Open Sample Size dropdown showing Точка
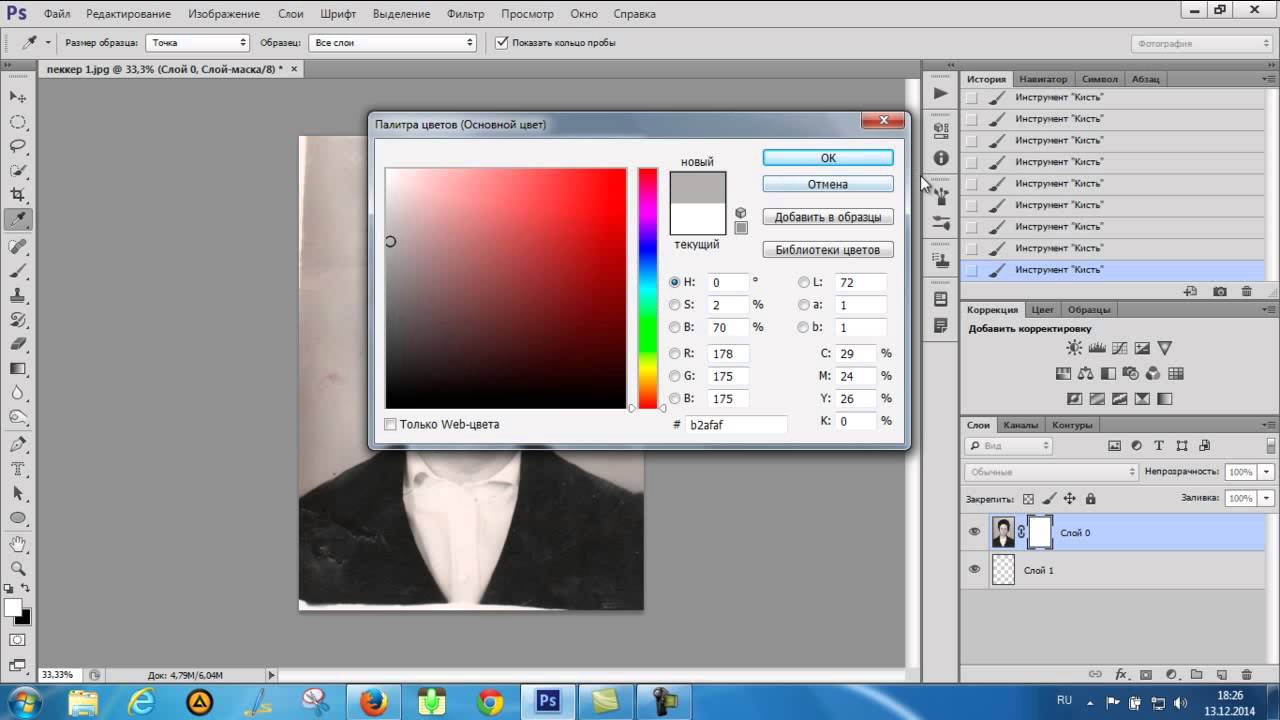This screenshot has width=1280, height=720. [x=198, y=43]
